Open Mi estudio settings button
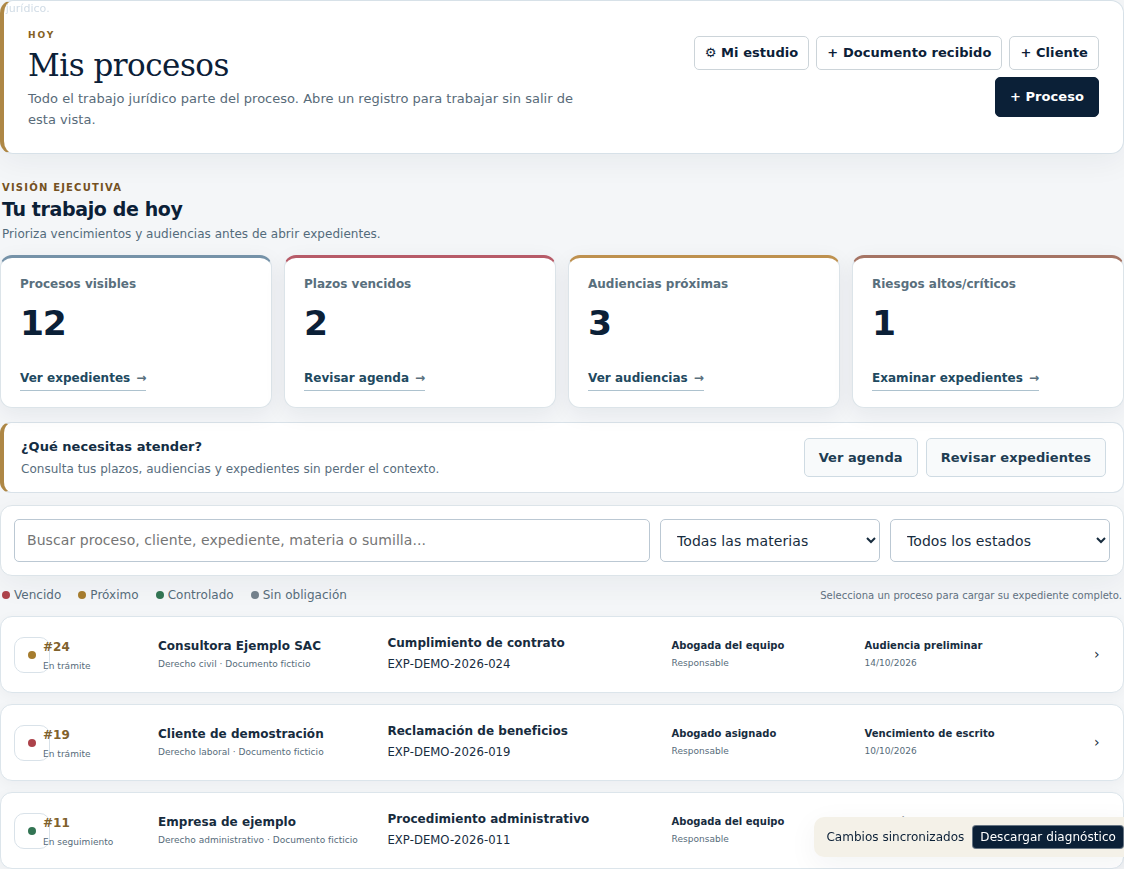Image resolution: width=1124 pixels, height=869 pixels. coord(751,53)
